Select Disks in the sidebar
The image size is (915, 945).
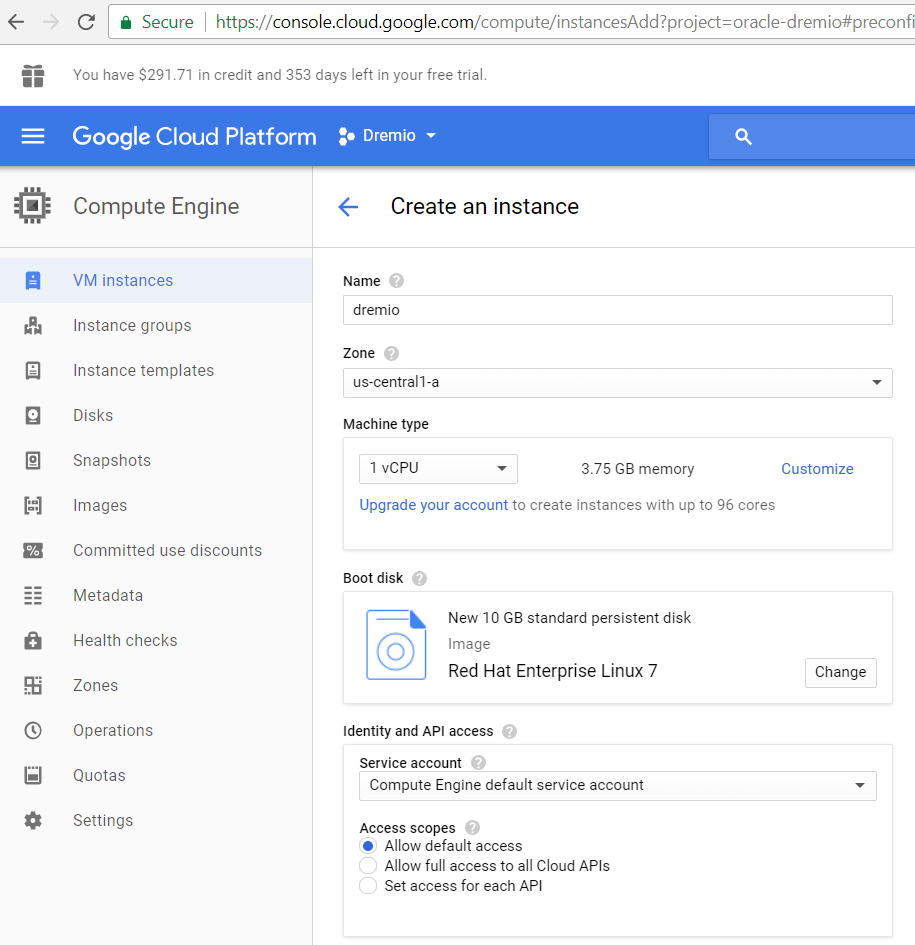156,415
